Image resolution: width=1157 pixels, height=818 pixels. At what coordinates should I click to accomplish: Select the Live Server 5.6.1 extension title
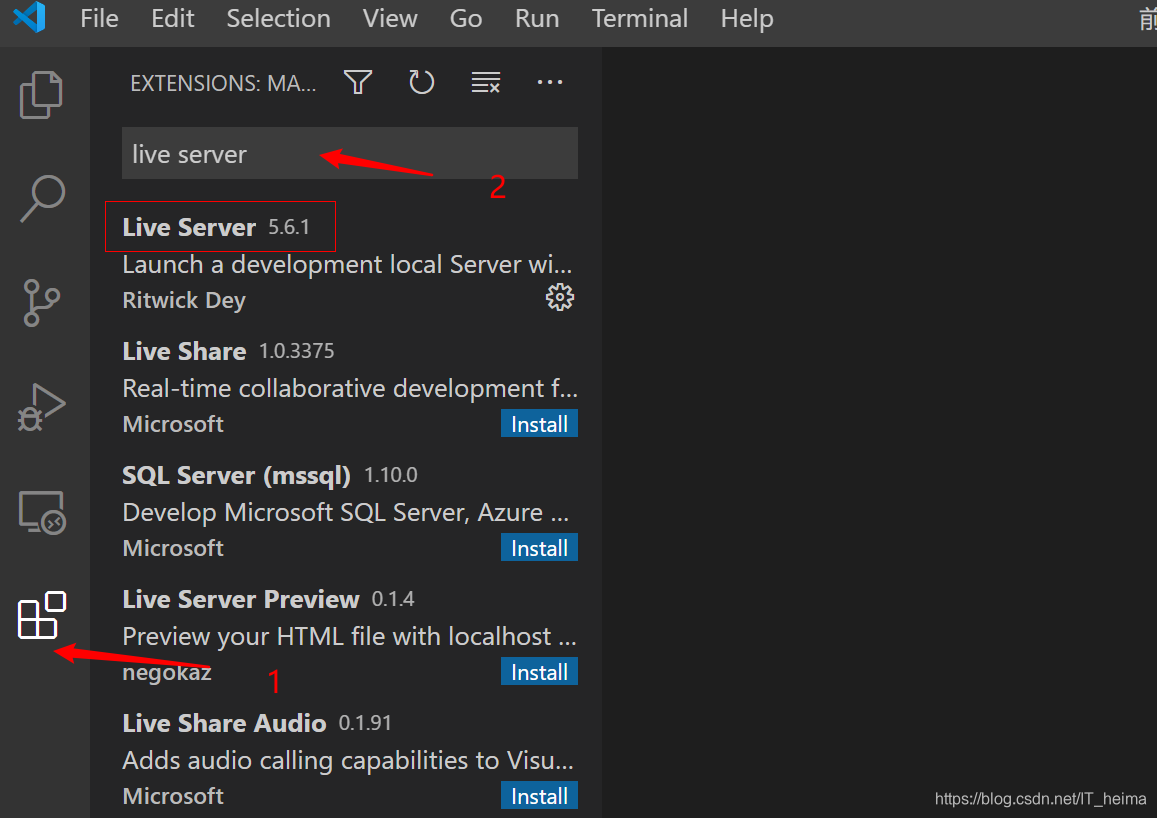point(189,227)
